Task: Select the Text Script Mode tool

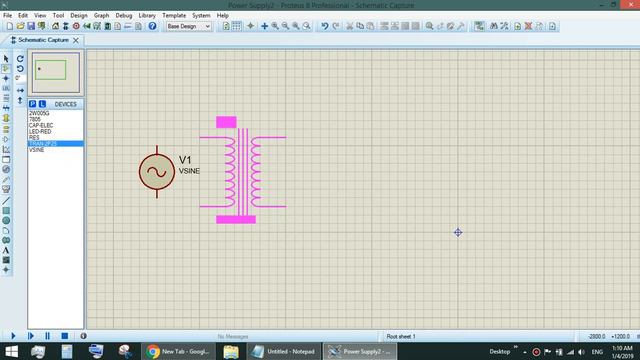Action: tap(6, 98)
